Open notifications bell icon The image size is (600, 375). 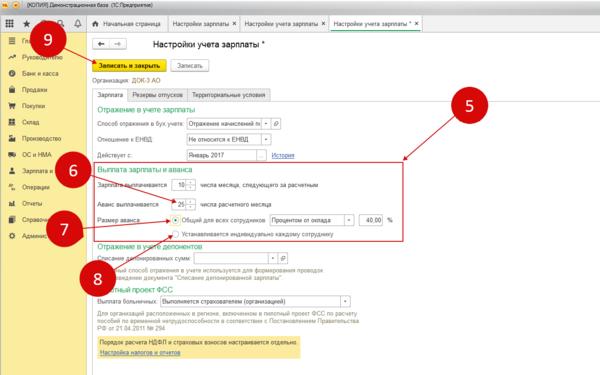coord(78,24)
